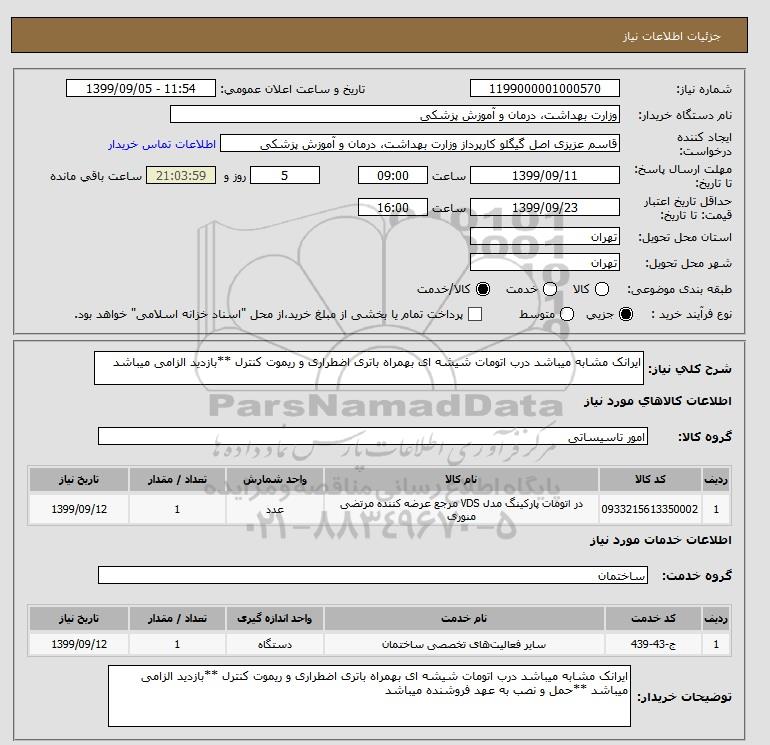Click the need number field 1199000001000570
This screenshot has height=745, width=770.
[545, 88]
